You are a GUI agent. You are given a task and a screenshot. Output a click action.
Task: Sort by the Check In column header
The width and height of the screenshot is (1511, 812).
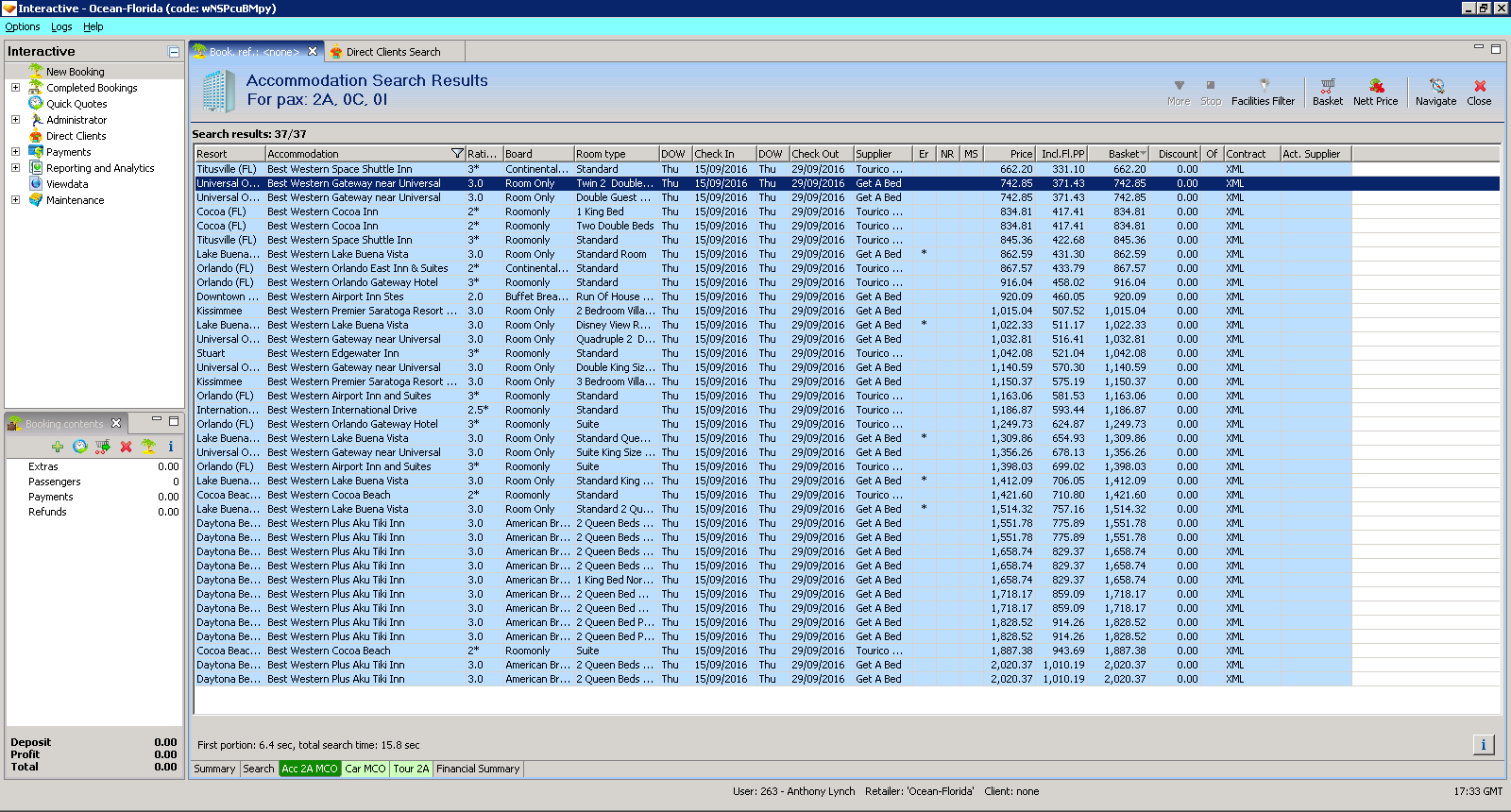coord(723,154)
